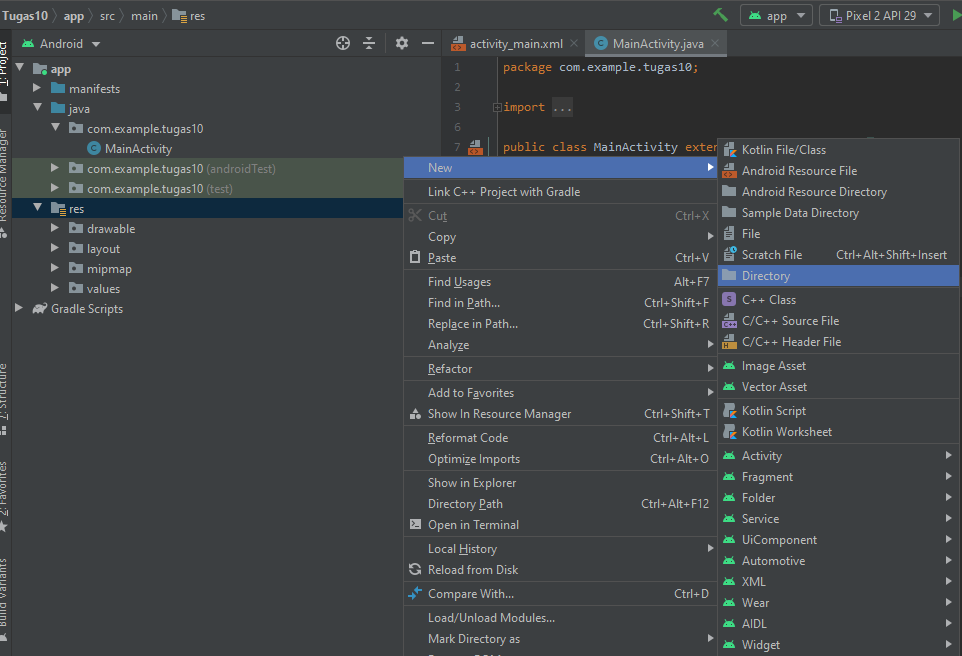The image size is (962, 656).
Task: Open the Favorites tool window tab
Action: pyautogui.click(x=4, y=494)
